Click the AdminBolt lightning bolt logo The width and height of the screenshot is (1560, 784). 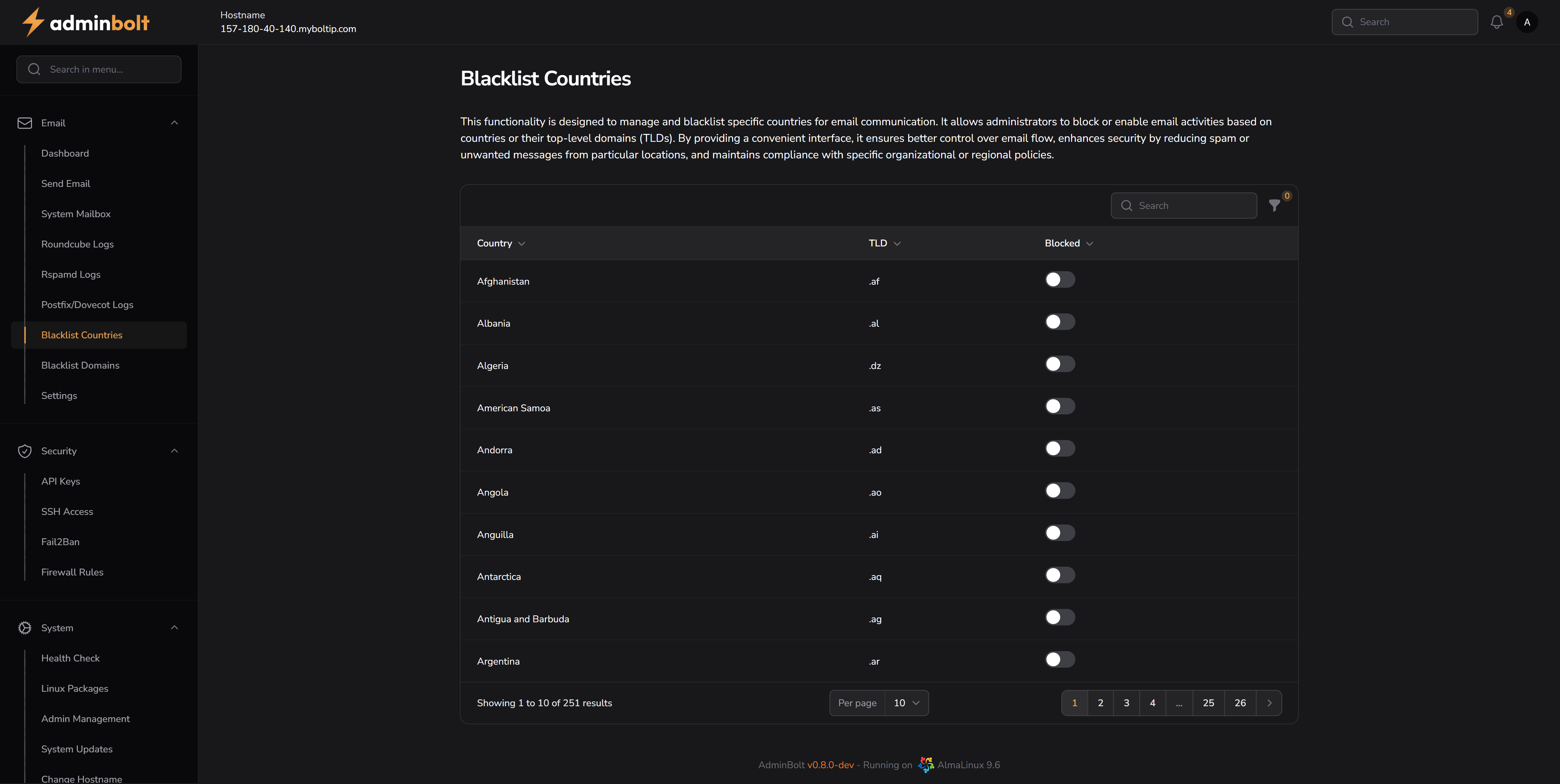[33, 22]
